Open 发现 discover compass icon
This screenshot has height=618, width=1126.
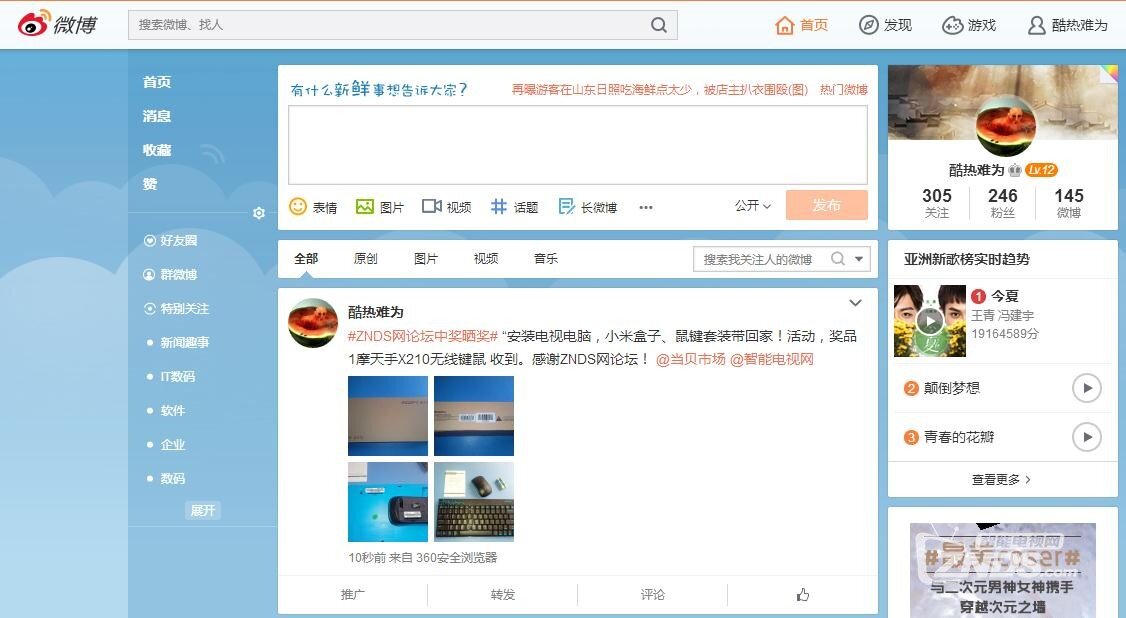coord(868,26)
